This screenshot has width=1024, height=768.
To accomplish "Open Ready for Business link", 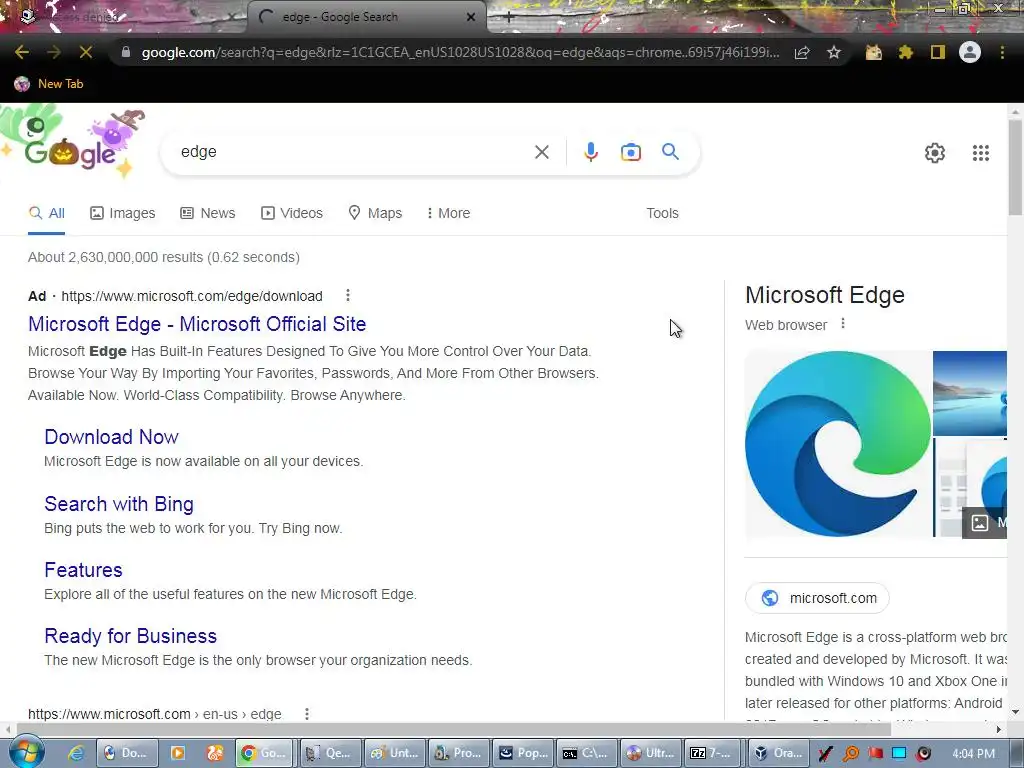I will [x=131, y=636].
